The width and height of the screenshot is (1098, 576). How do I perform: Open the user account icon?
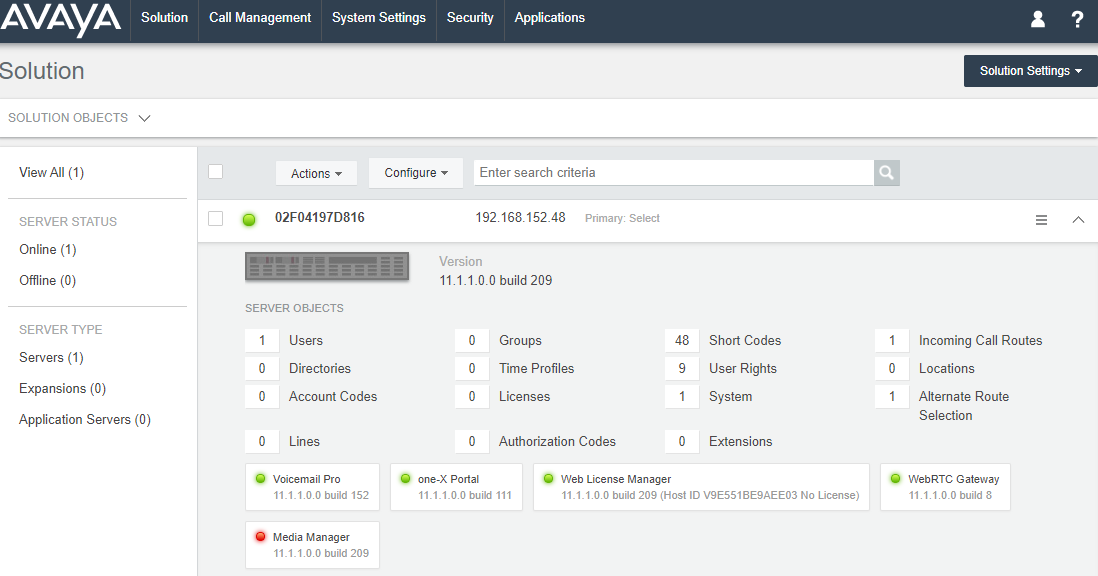point(1038,19)
